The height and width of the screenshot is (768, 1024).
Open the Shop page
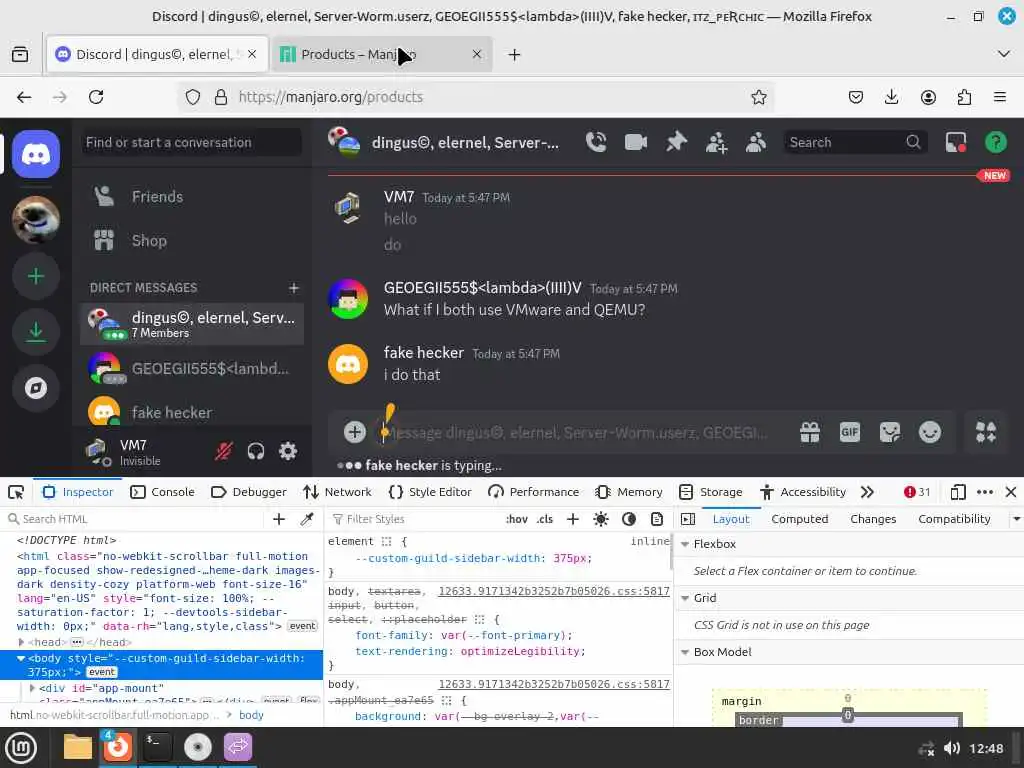[192, 240]
